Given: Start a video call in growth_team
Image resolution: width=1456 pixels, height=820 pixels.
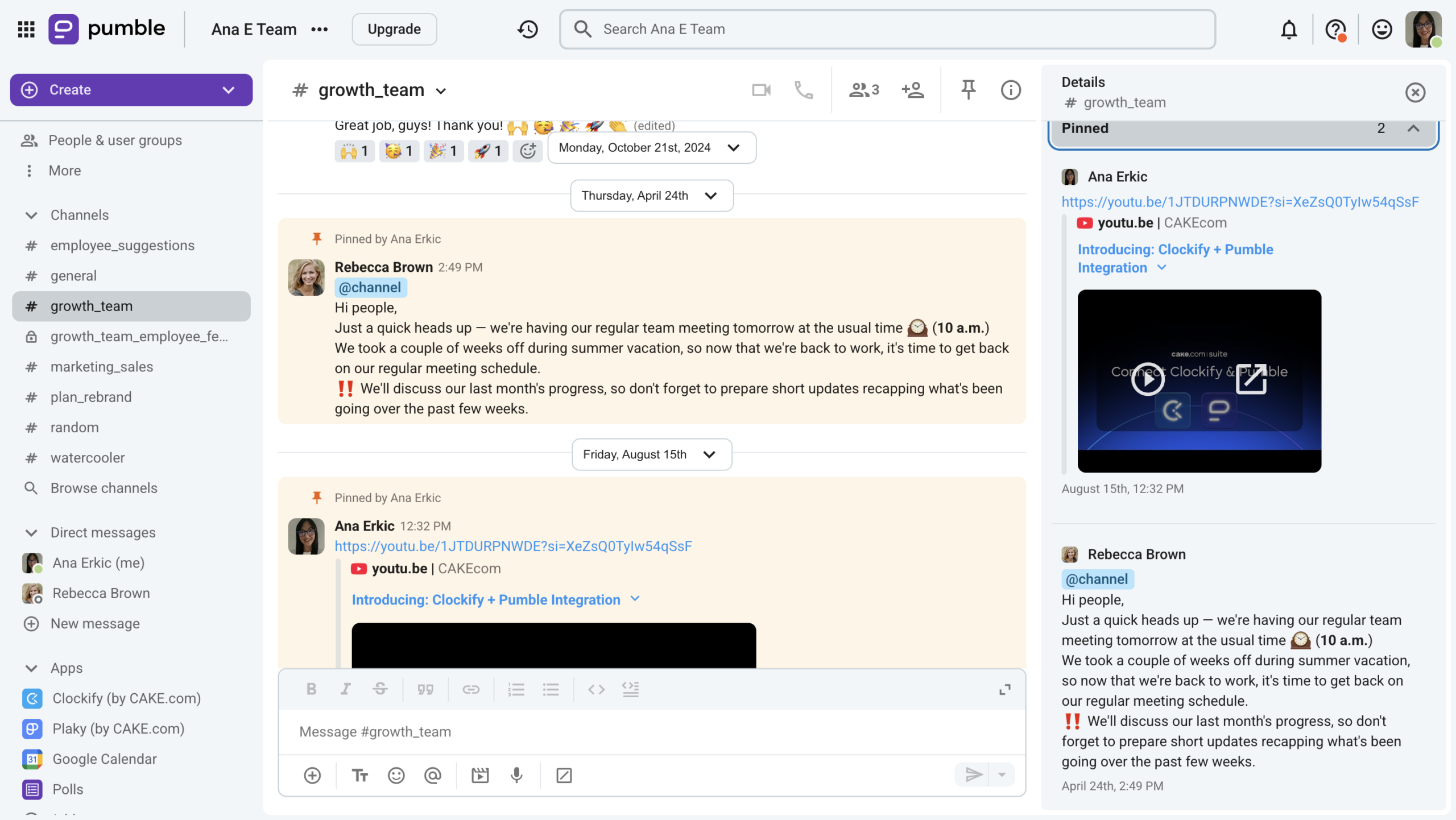Looking at the screenshot, I should (761, 89).
